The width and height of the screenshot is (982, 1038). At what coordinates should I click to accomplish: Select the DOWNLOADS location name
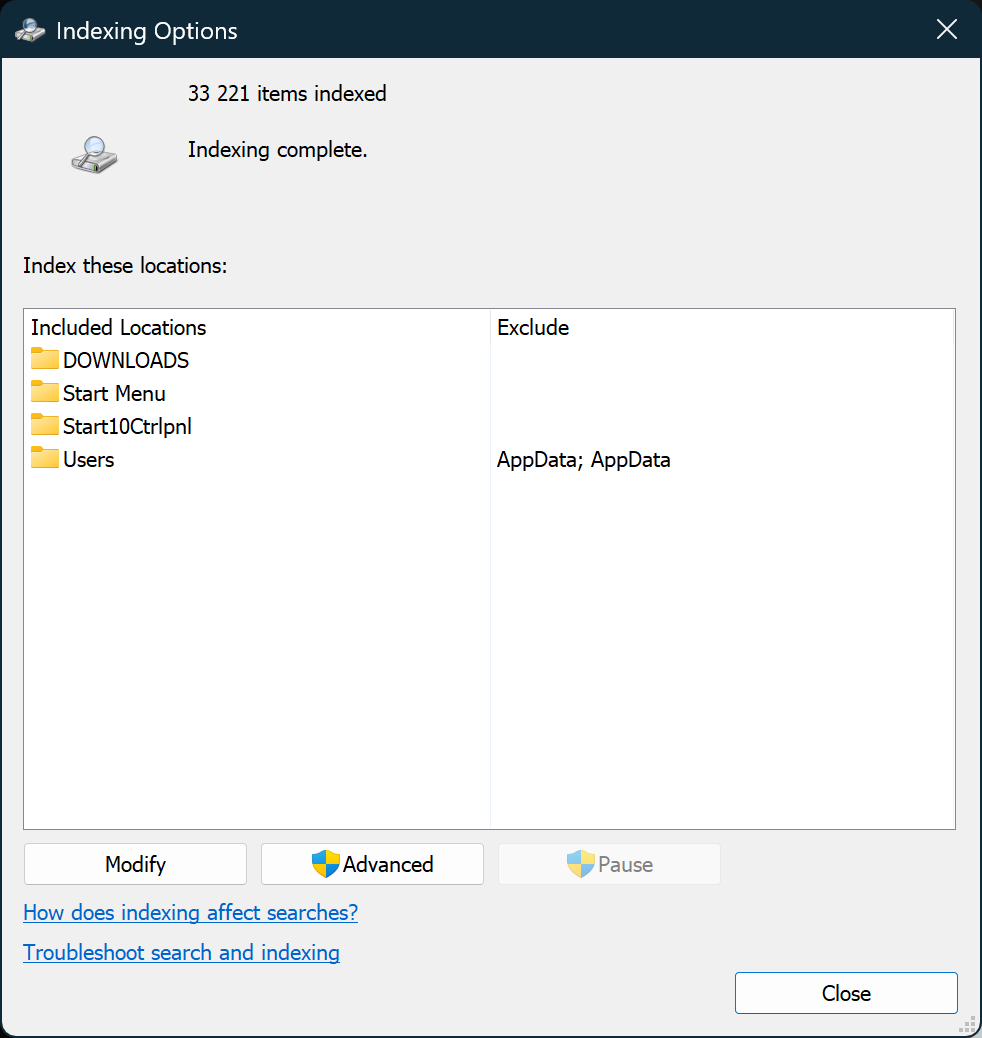[126, 361]
